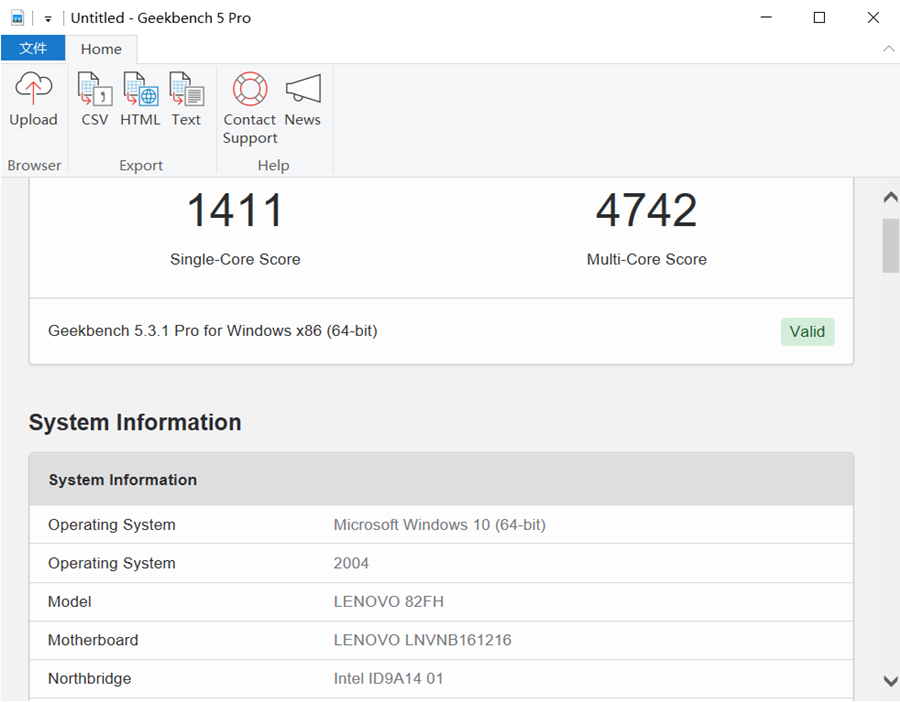Click the Intel ID9A14 01 northbridge value
This screenshot has height=702, width=900.
pyautogui.click(x=389, y=678)
